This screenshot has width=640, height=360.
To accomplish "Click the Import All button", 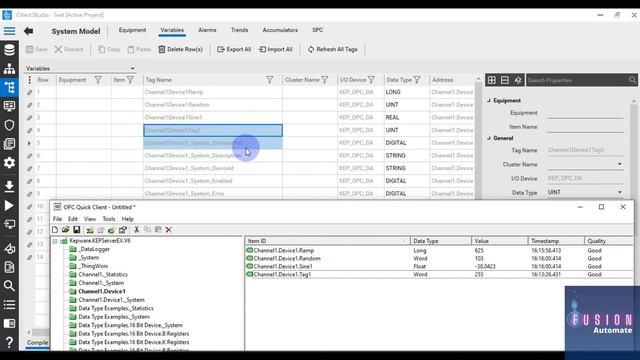I will (x=276, y=49).
